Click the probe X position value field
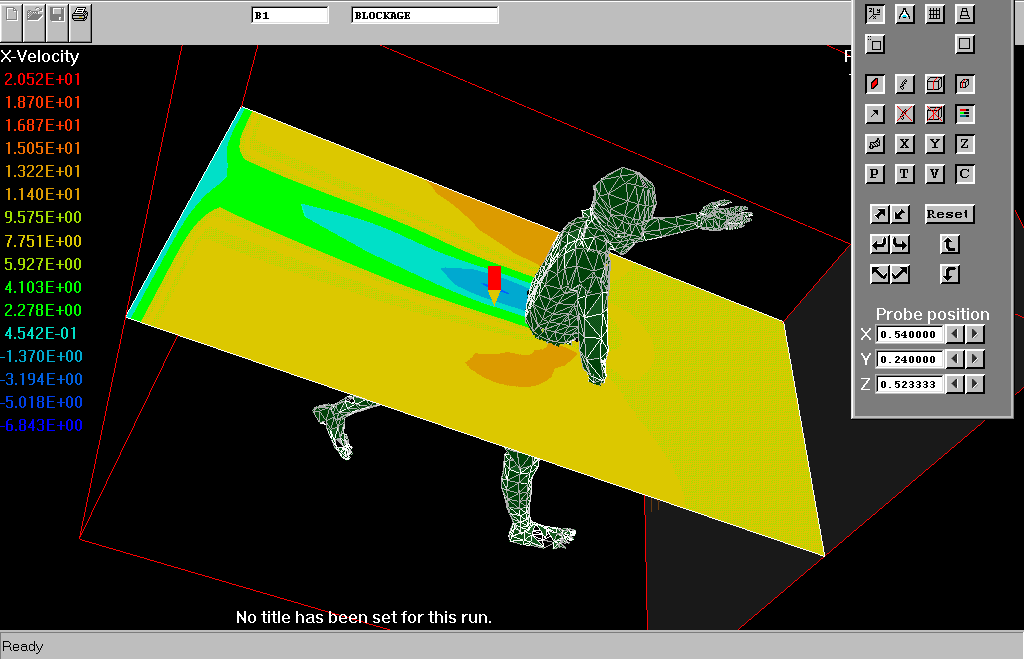The image size is (1024, 660). point(910,334)
